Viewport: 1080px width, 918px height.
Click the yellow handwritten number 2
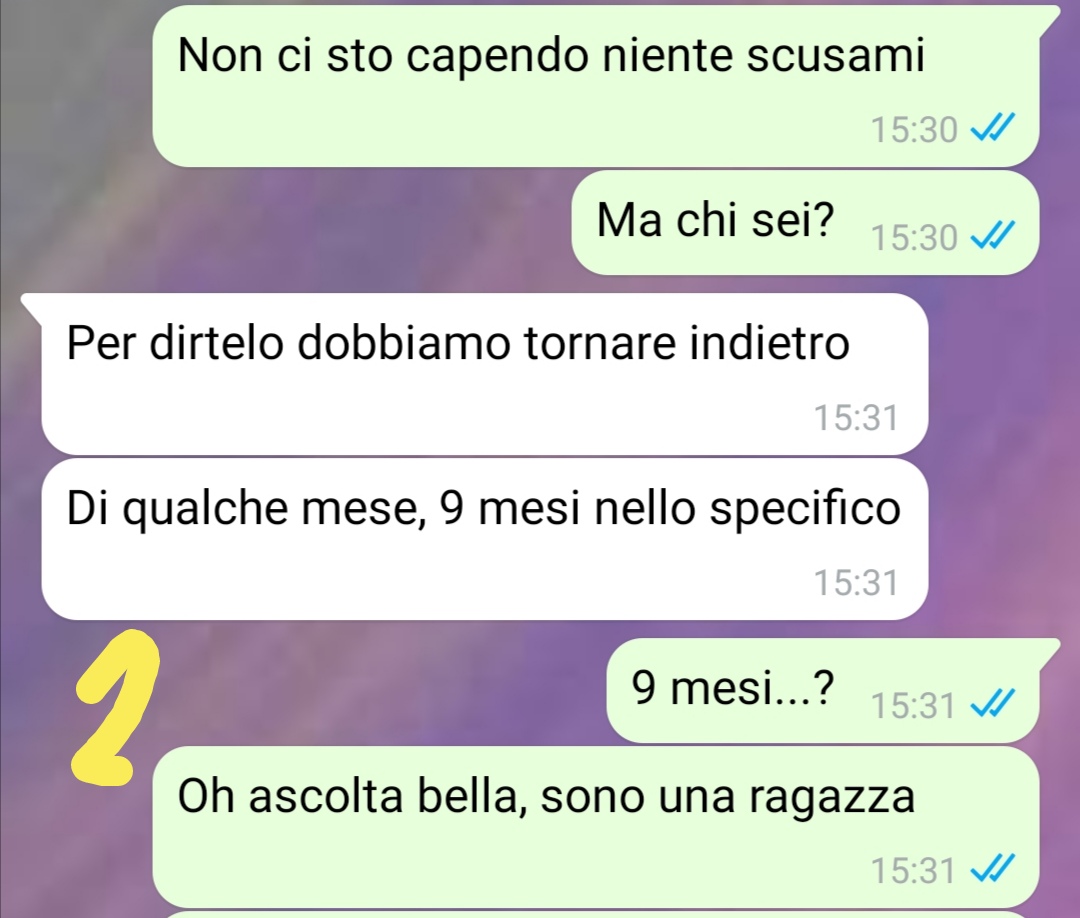[116, 708]
